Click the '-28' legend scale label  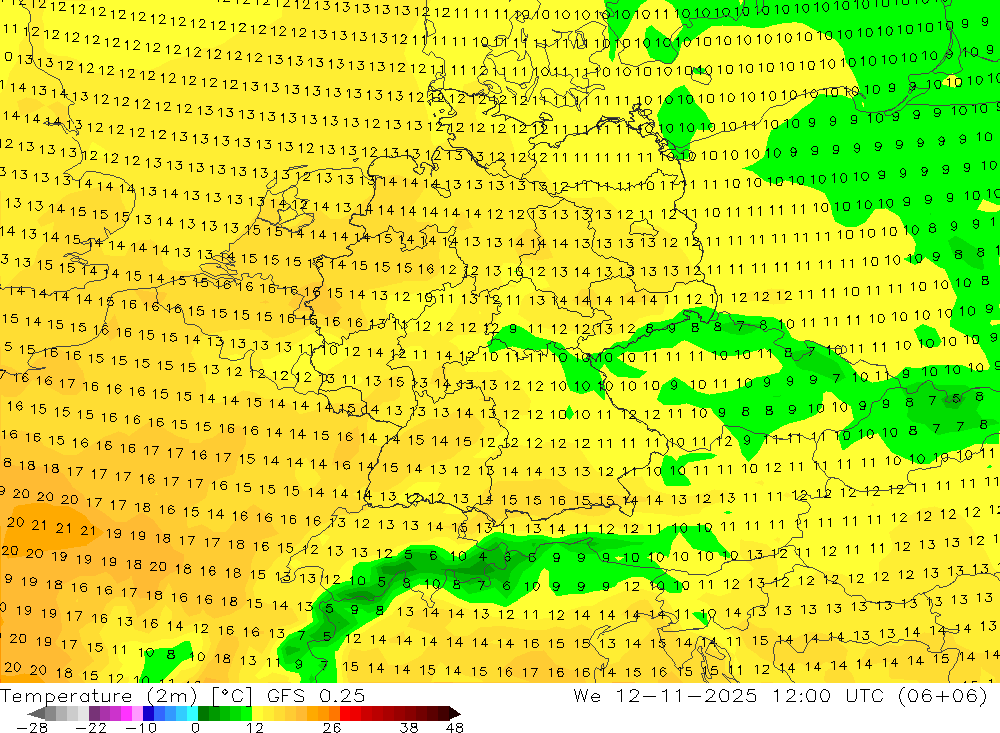[x=32, y=728]
